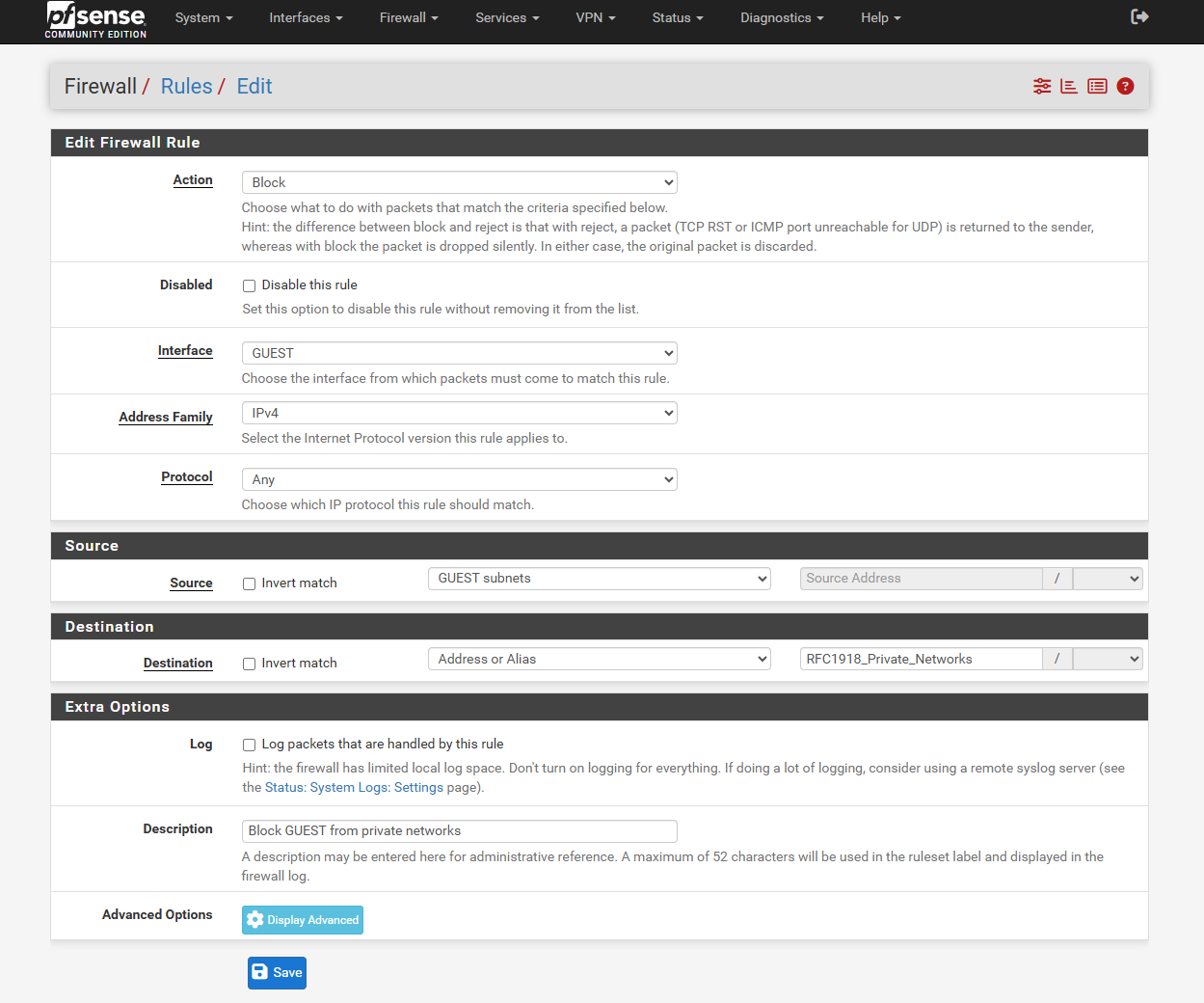The height and width of the screenshot is (1003, 1204).
Task: Expand Destination type dropdown Address or Alias
Action: tap(599, 659)
